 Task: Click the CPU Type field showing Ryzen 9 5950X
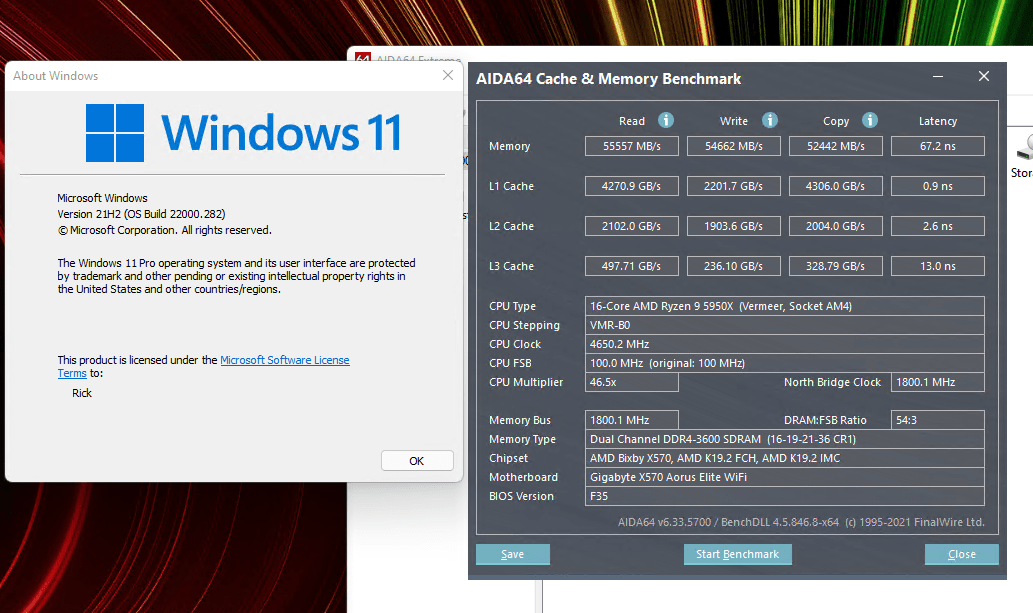coord(785,306)
